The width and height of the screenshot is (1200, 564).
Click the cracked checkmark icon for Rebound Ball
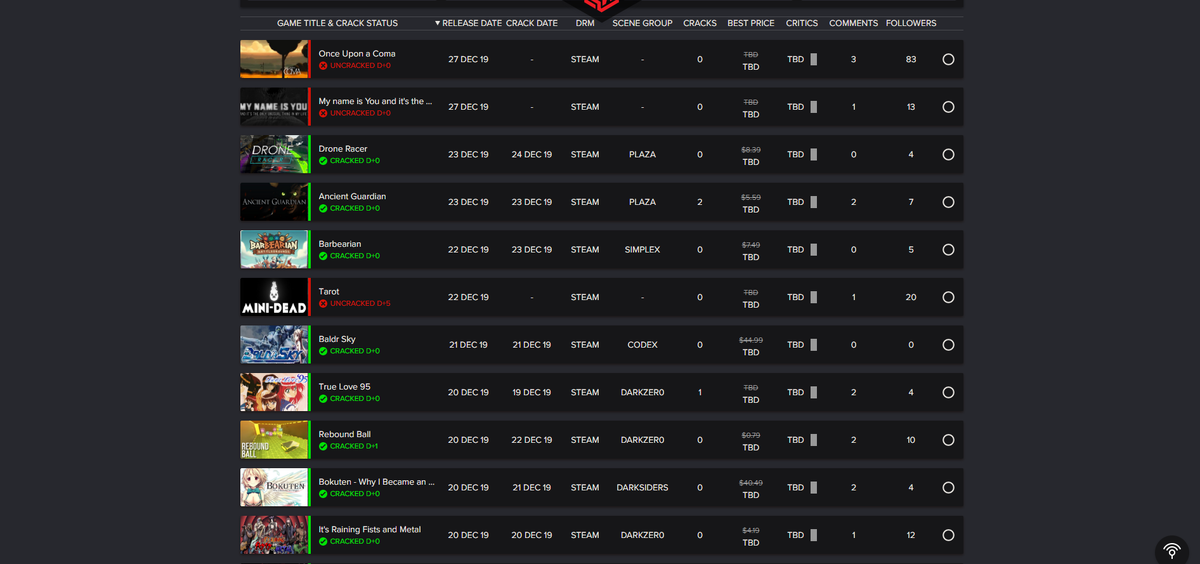tap(323, 446)
